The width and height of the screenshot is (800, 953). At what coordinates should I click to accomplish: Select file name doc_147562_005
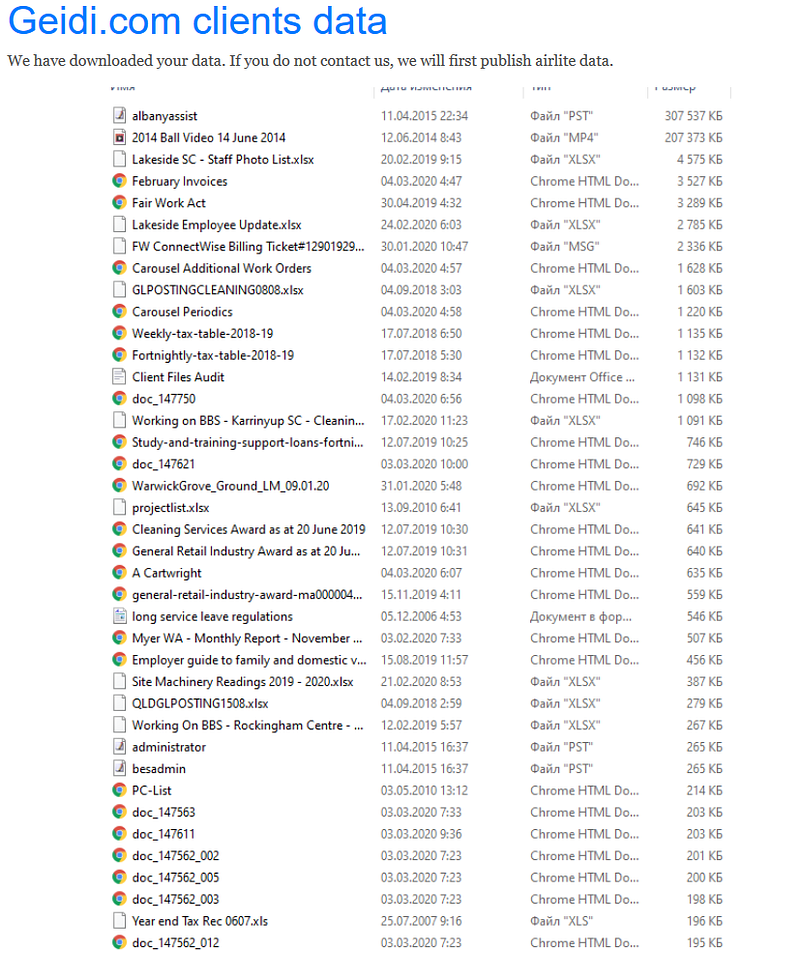pos(175,878)
